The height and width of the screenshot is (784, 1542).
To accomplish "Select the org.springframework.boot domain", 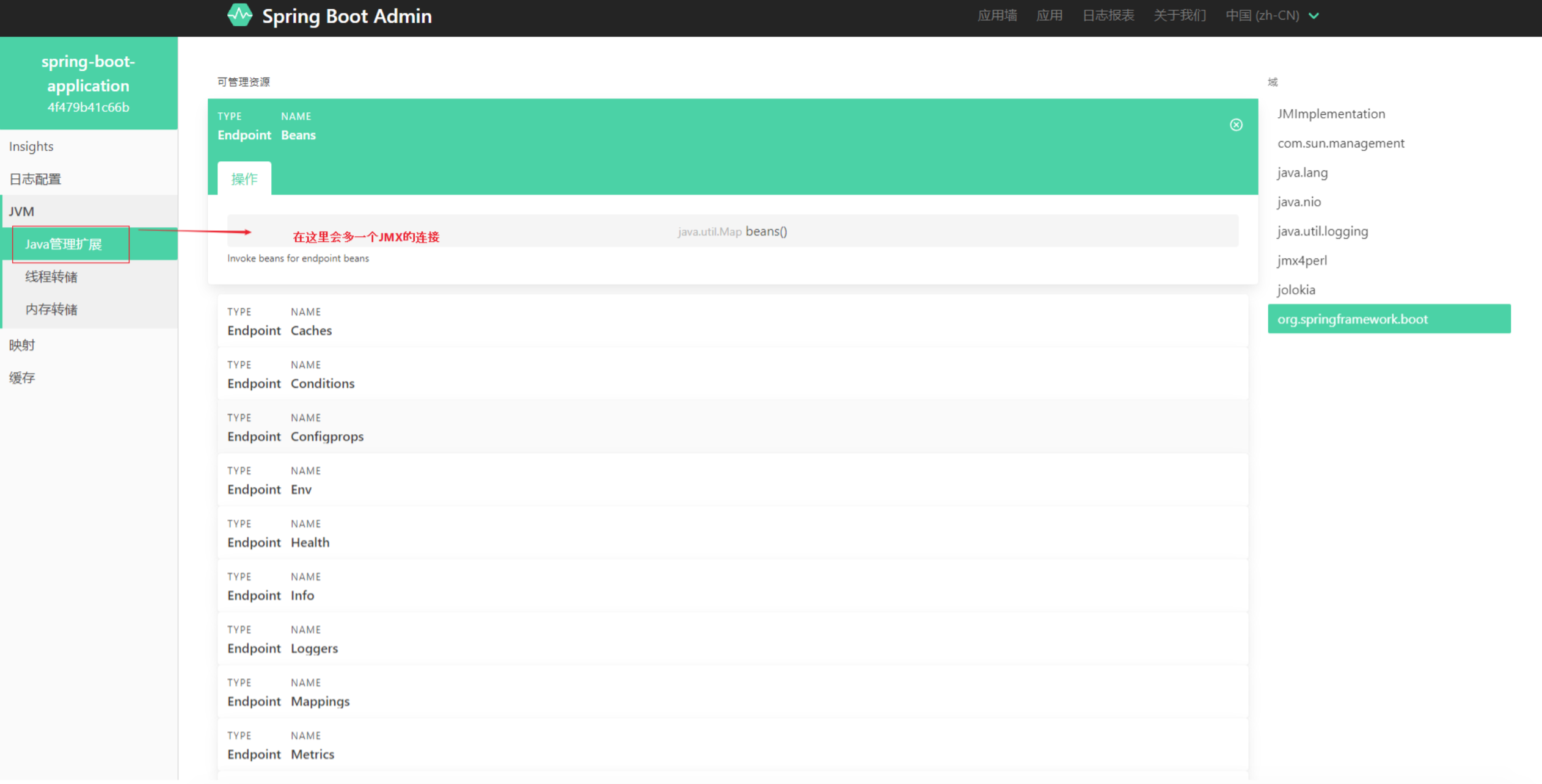I will pos(1389,319).
